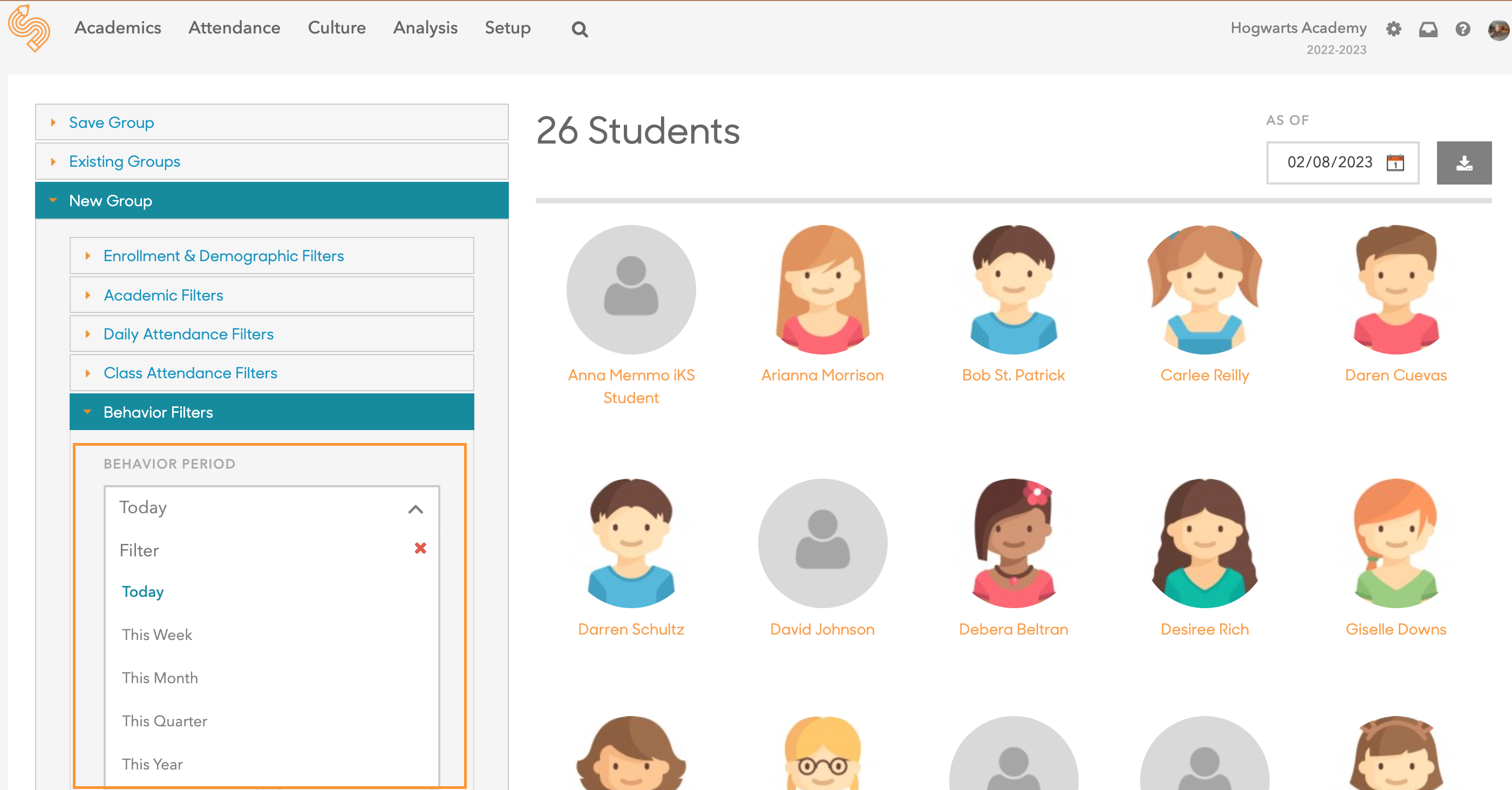Open Darren Schultz's avatar
The width and height of the screenshot is (1512, 790).
[x=631, y=543]
